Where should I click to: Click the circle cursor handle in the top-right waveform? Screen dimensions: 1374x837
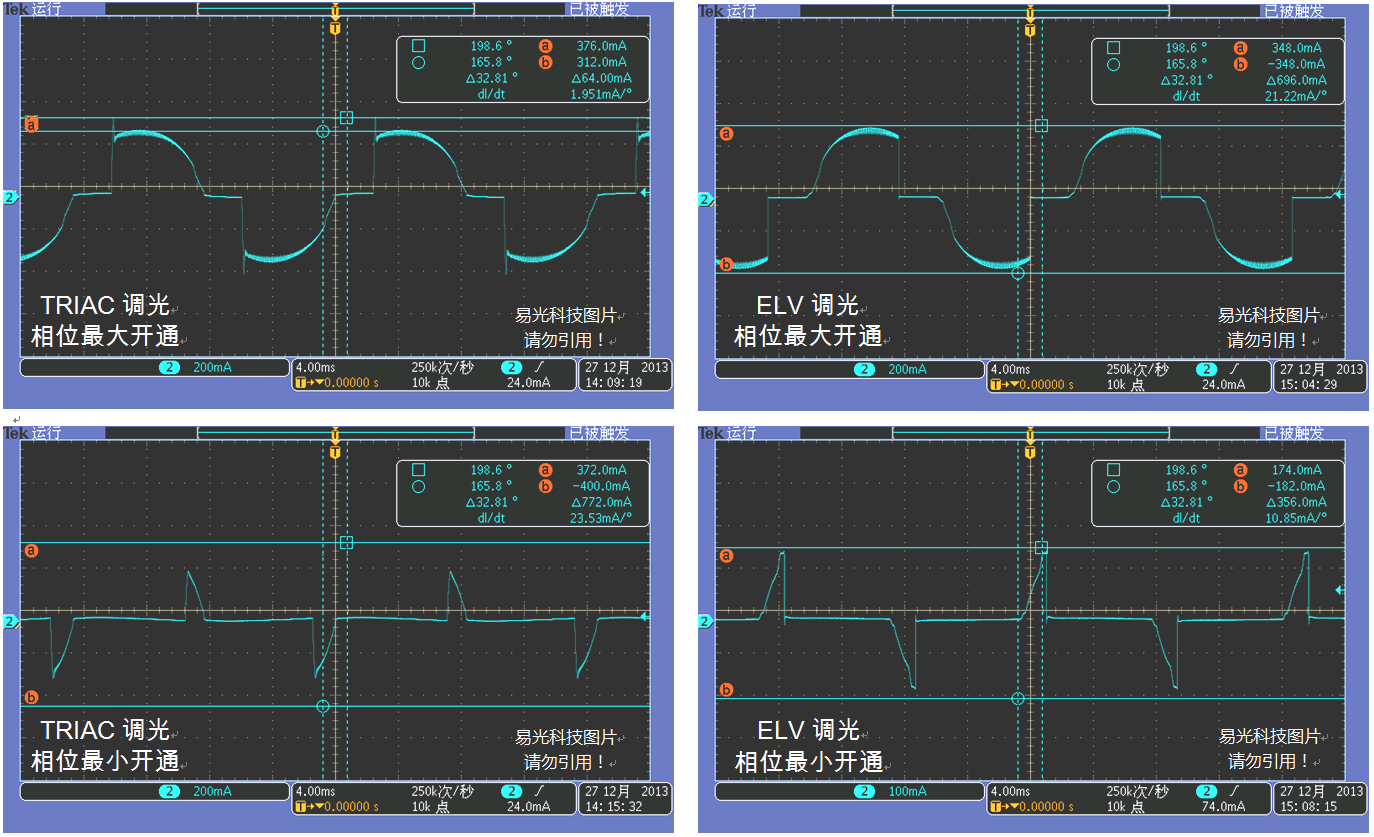pyautogui.click(x=1018, y=273)
